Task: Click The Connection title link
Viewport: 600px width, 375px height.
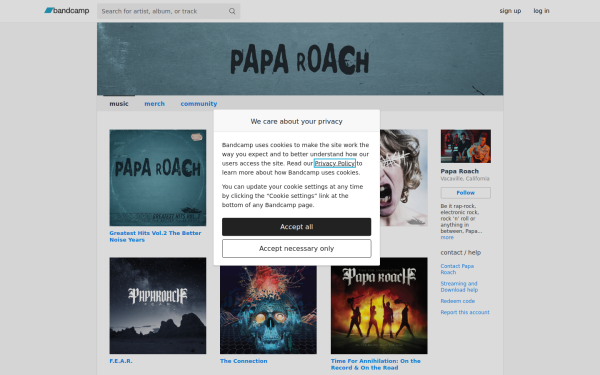Action: tap(244, 361)
